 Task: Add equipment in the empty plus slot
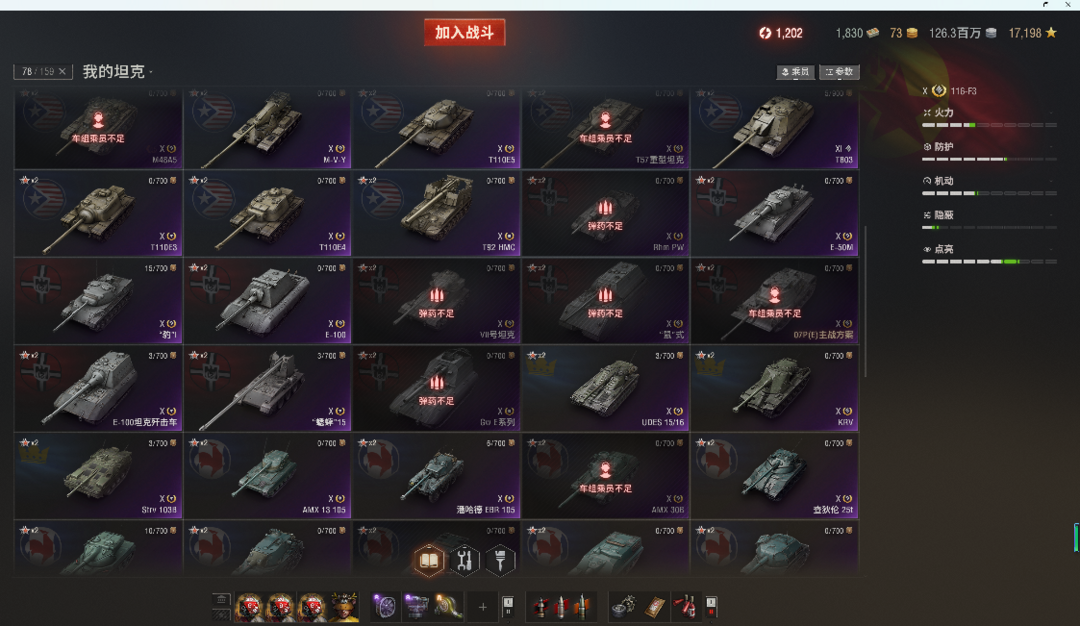pyautogui.click(x=483, y=607)
